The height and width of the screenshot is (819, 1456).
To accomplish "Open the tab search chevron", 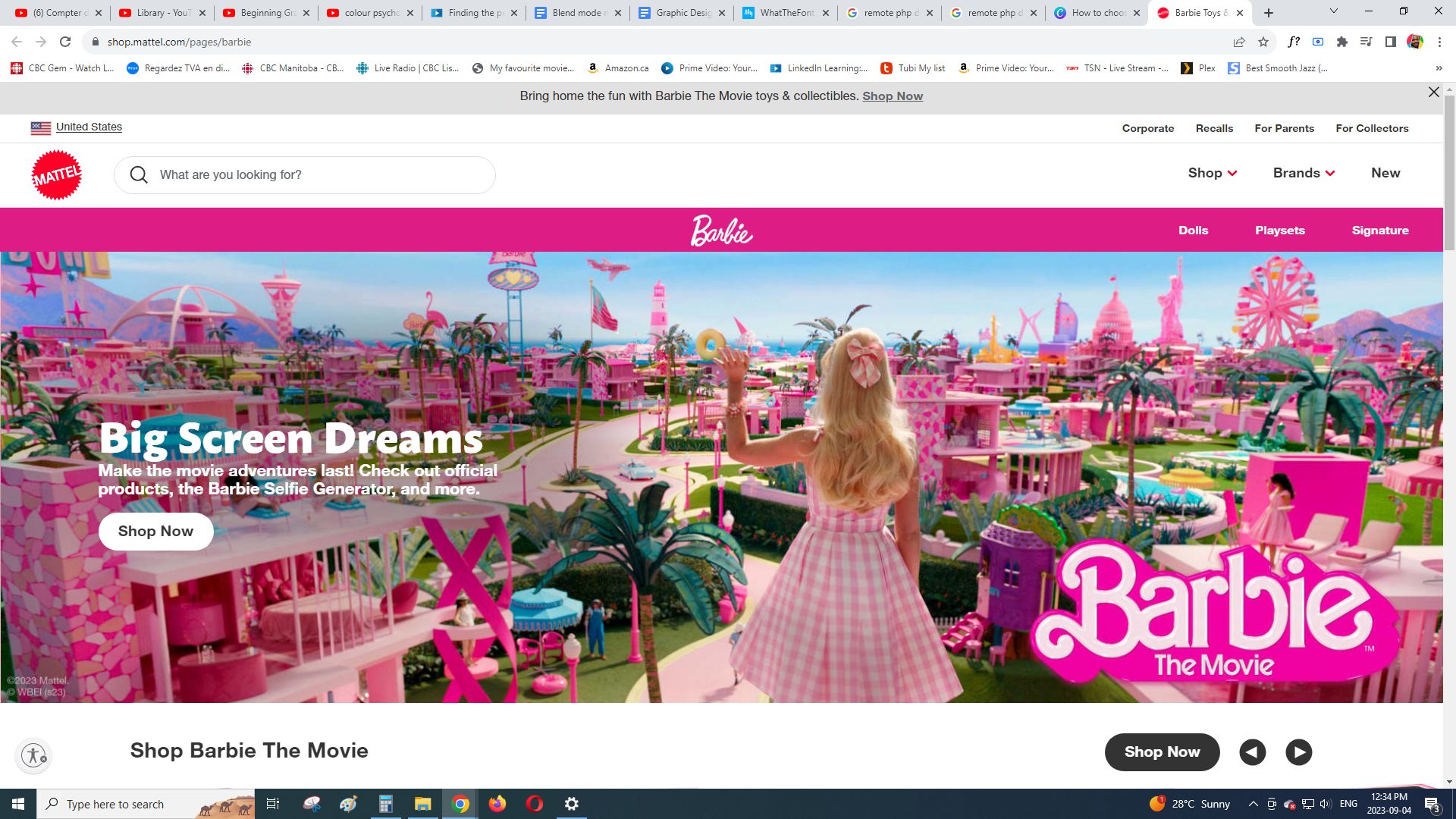I will point(1333,11).
